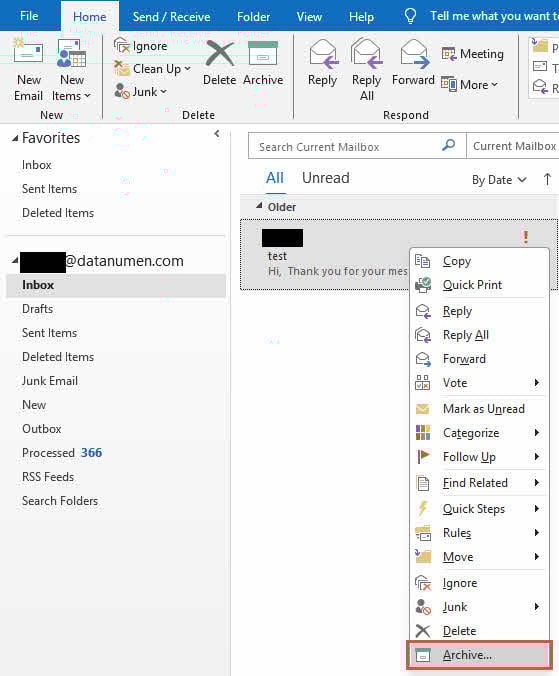
Task: Click in Search Current Mailbox field
Action: pyautogui.click(x=345, y=147)
